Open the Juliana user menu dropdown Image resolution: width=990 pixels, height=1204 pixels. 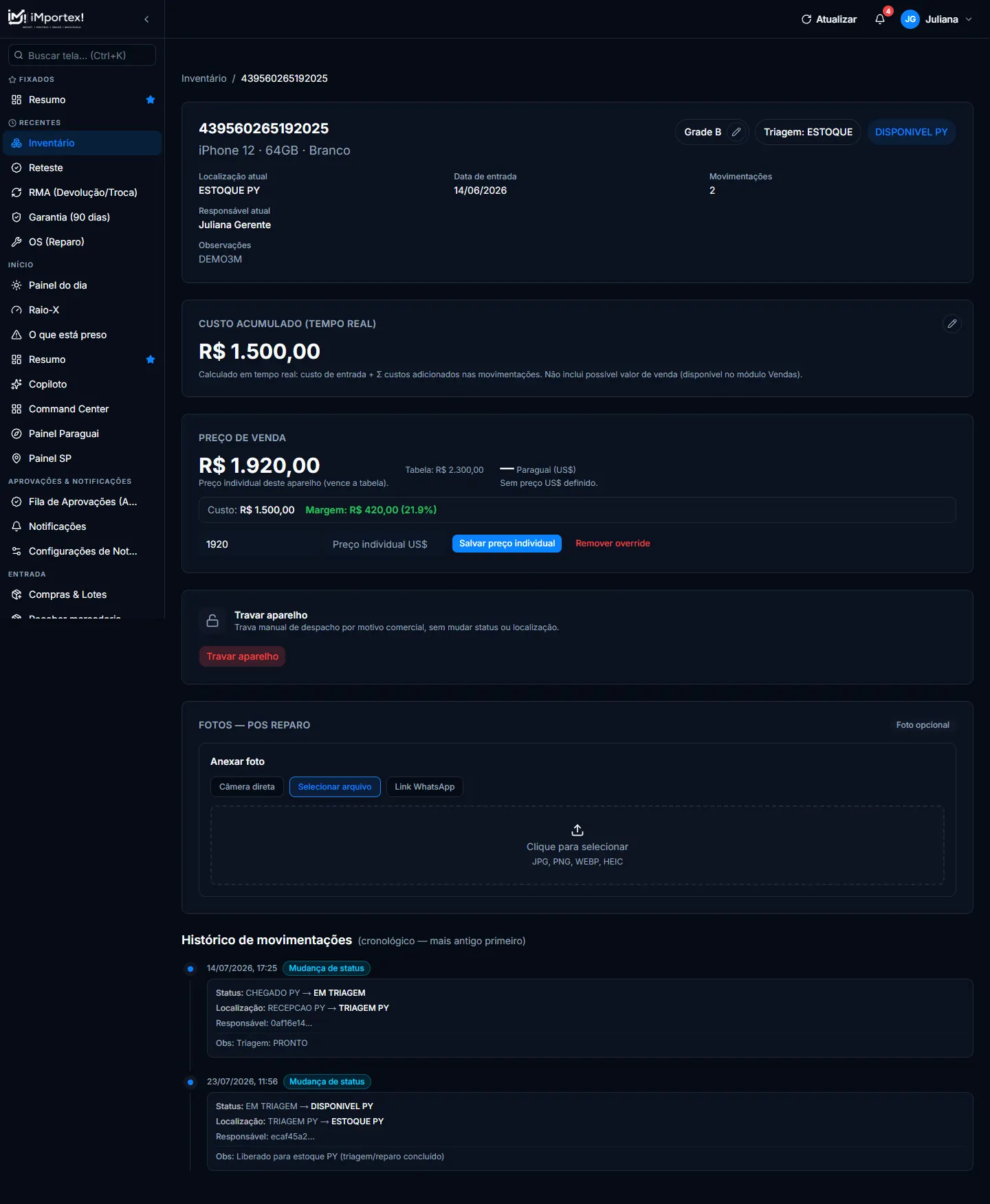[x=937, y=19]
